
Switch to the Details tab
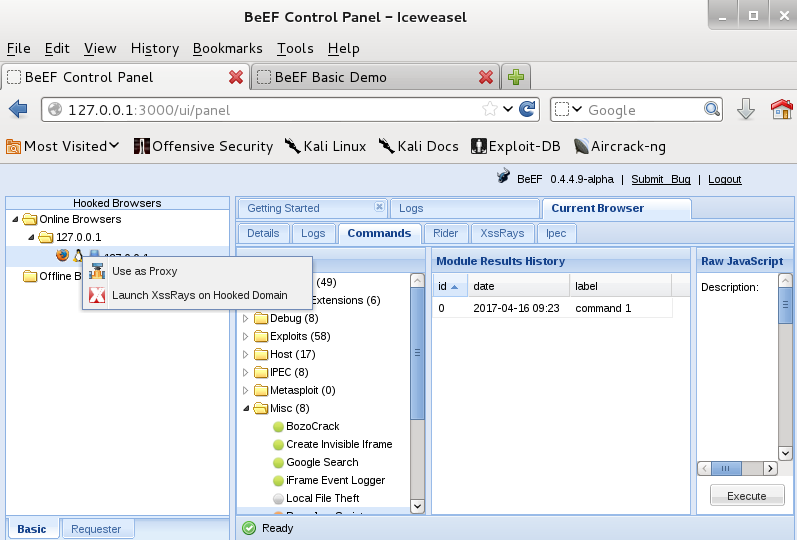click(263, 233)
